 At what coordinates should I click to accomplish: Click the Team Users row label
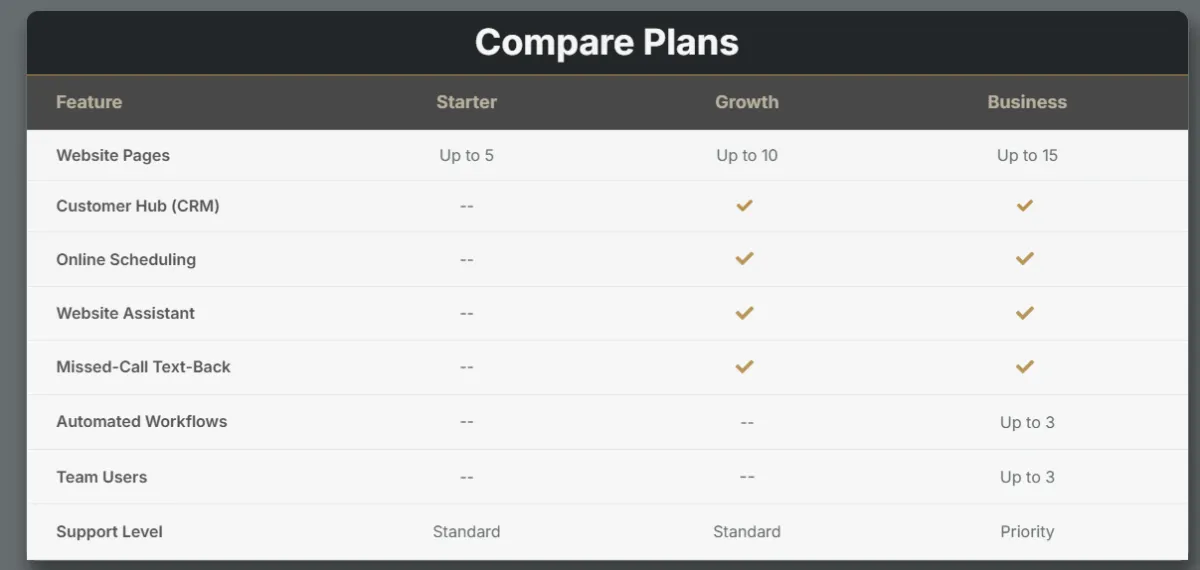point(102,477)
